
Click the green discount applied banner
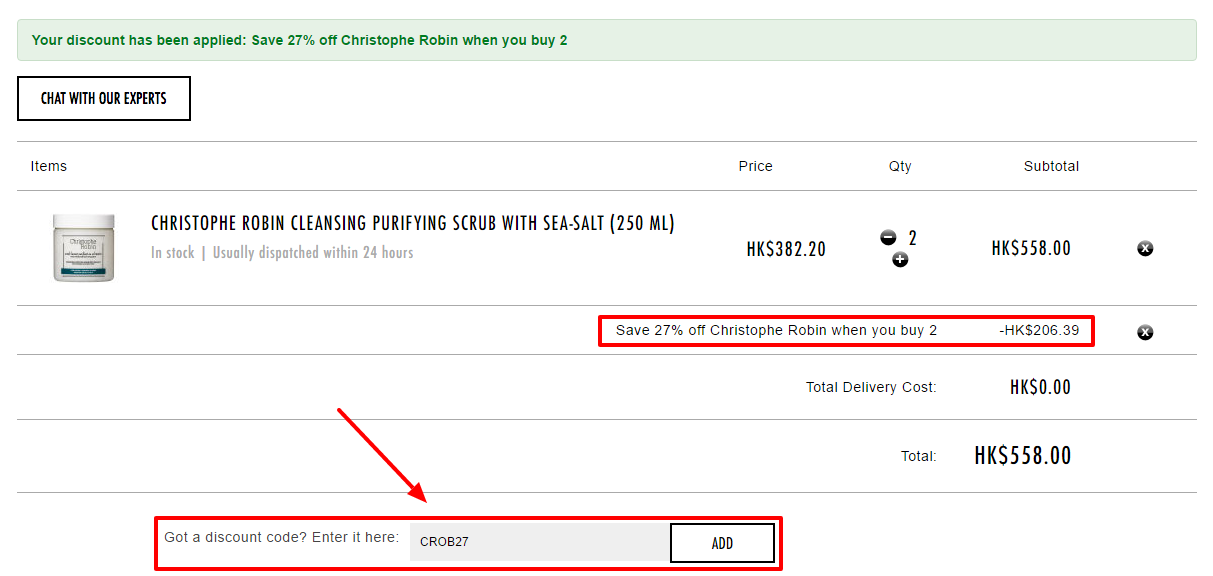click(x=606, y=40)
